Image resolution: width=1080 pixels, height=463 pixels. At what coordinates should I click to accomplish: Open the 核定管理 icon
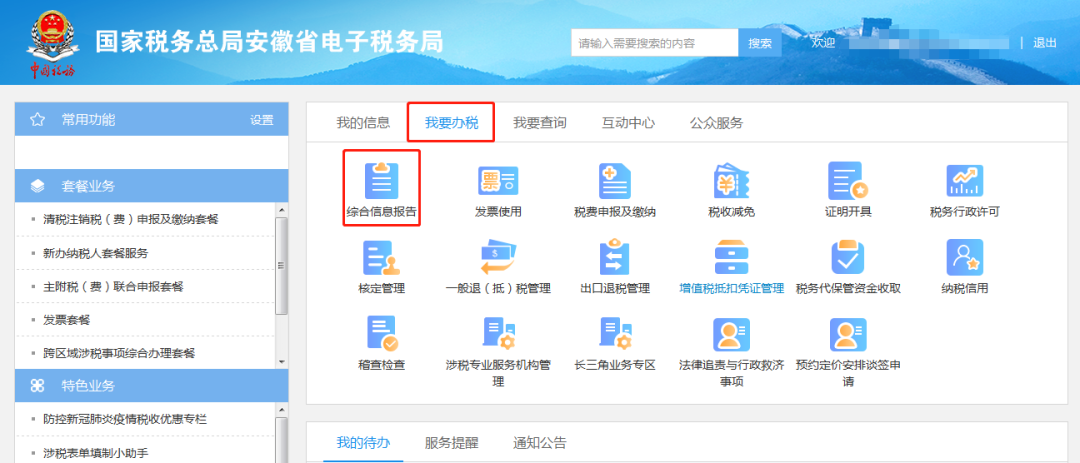click(x=382, y=258)
